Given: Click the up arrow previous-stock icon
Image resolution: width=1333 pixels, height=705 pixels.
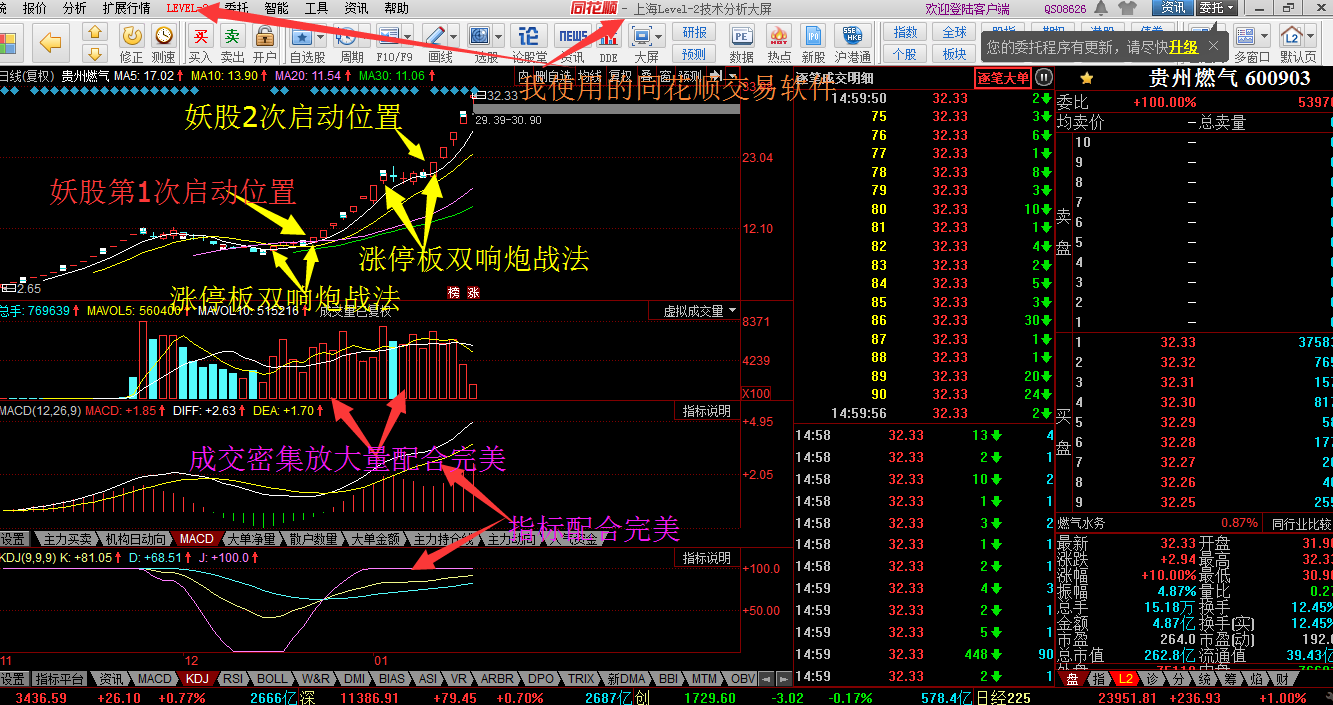Looking at the screenshot, I should pyautogui.click(x=95, y=32).
